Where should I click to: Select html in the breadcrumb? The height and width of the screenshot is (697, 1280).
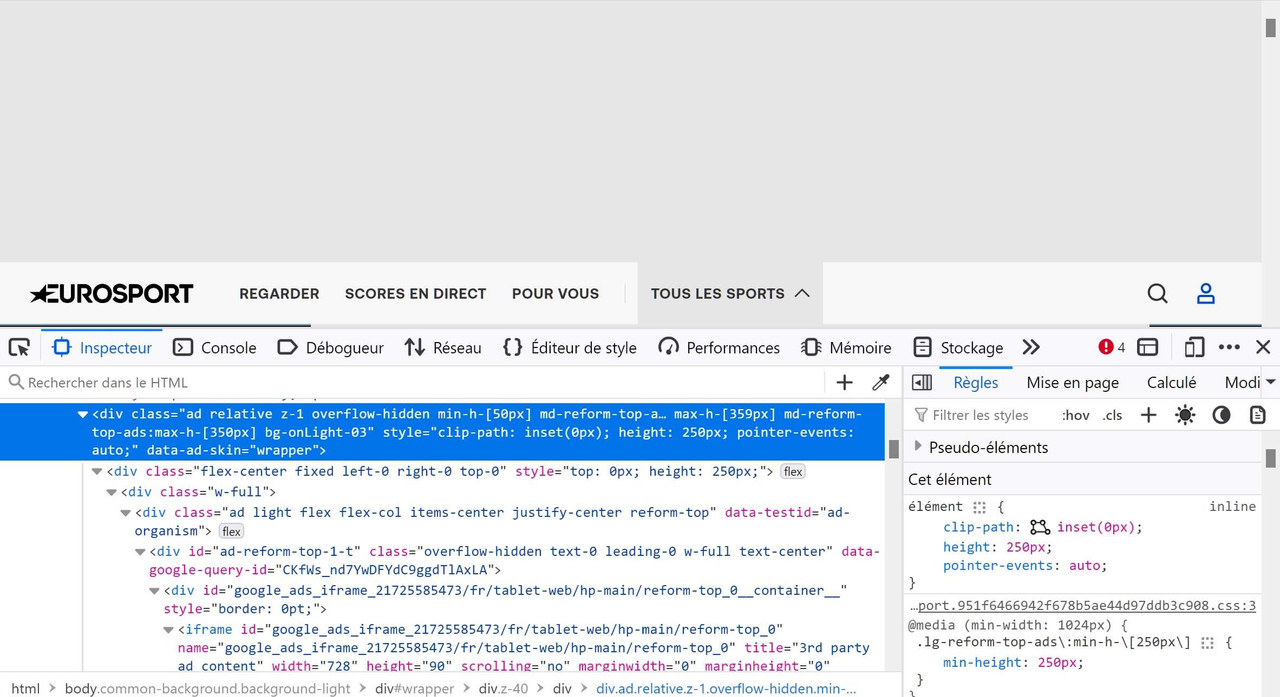pyautogui.click(x=26, y=688)
